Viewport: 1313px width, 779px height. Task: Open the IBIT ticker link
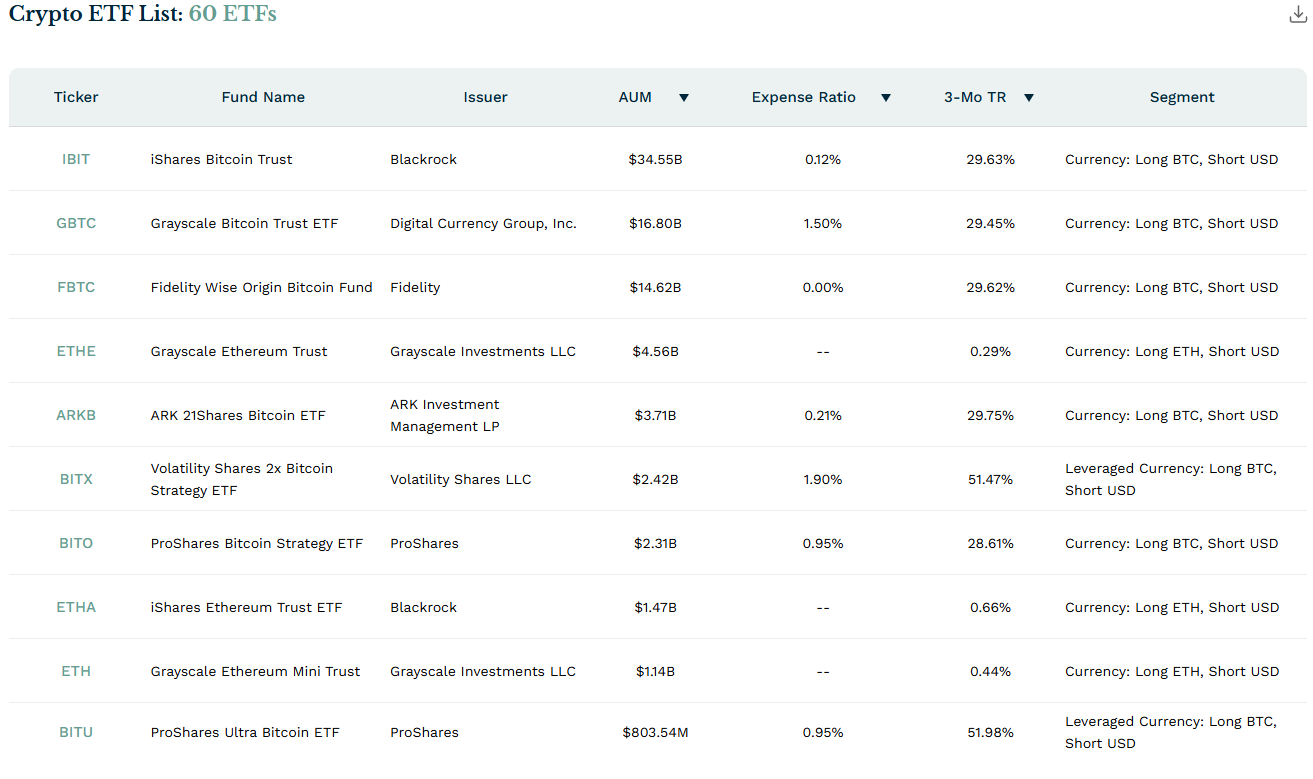pos(76,159)
